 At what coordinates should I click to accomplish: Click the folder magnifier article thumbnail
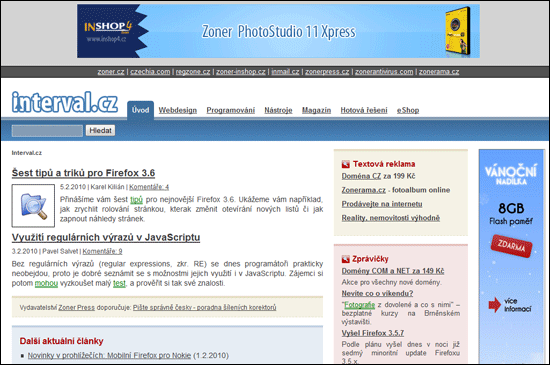click(x=33, y=206)
